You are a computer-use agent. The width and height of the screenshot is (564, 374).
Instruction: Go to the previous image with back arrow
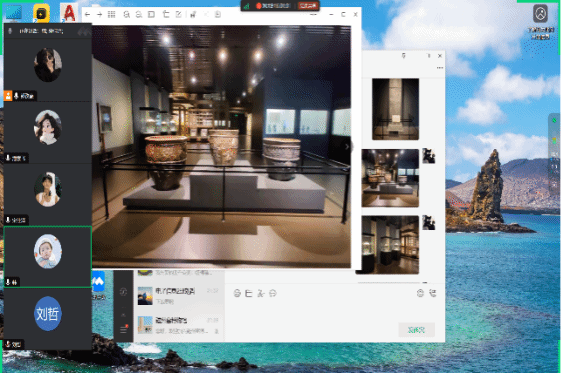point(87,14)
